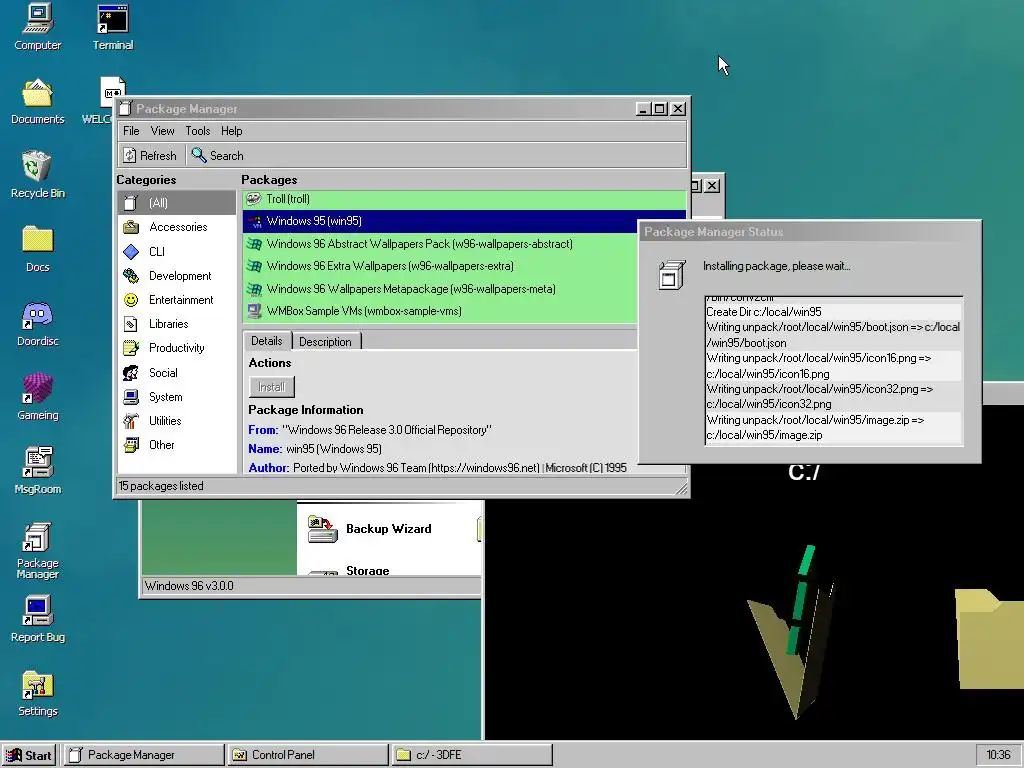
Task: Click the yellow folder in 3DFE window
Action: 989,638
